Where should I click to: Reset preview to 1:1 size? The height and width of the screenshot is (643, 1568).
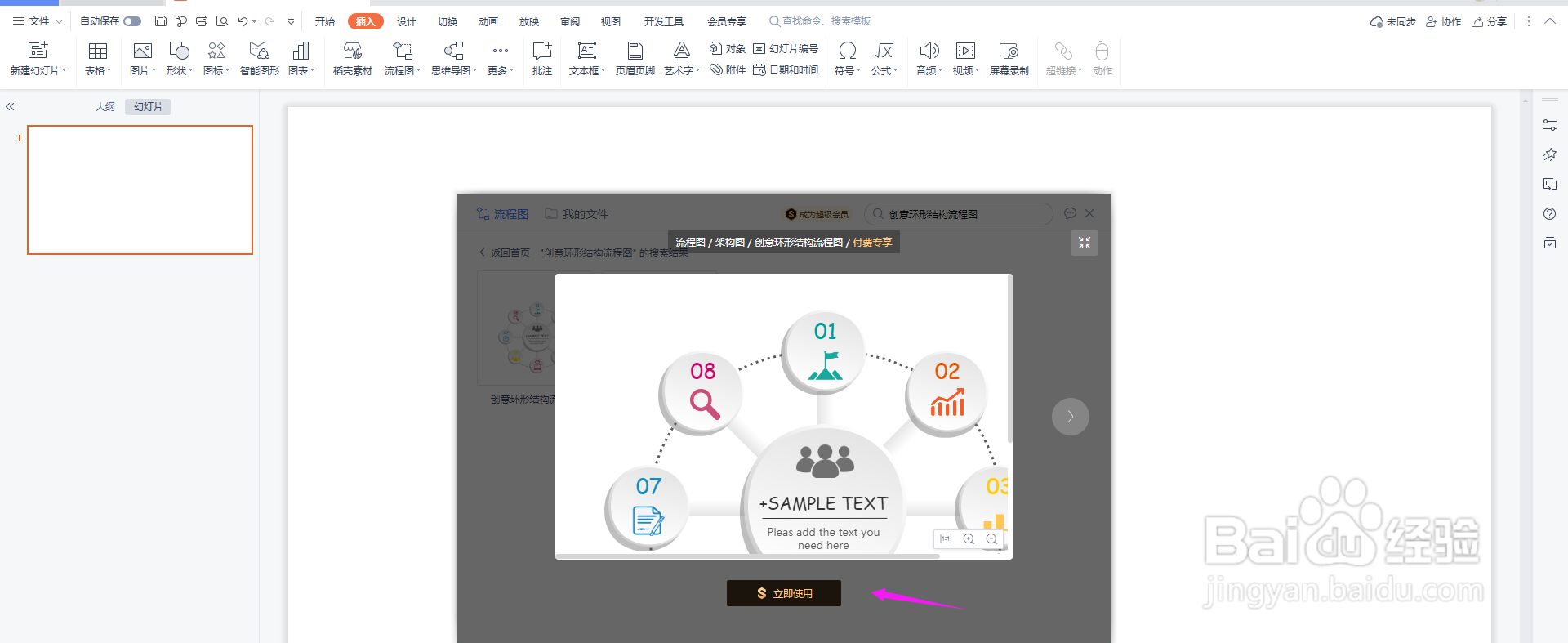pyautogui.click(x=946, y=539)
